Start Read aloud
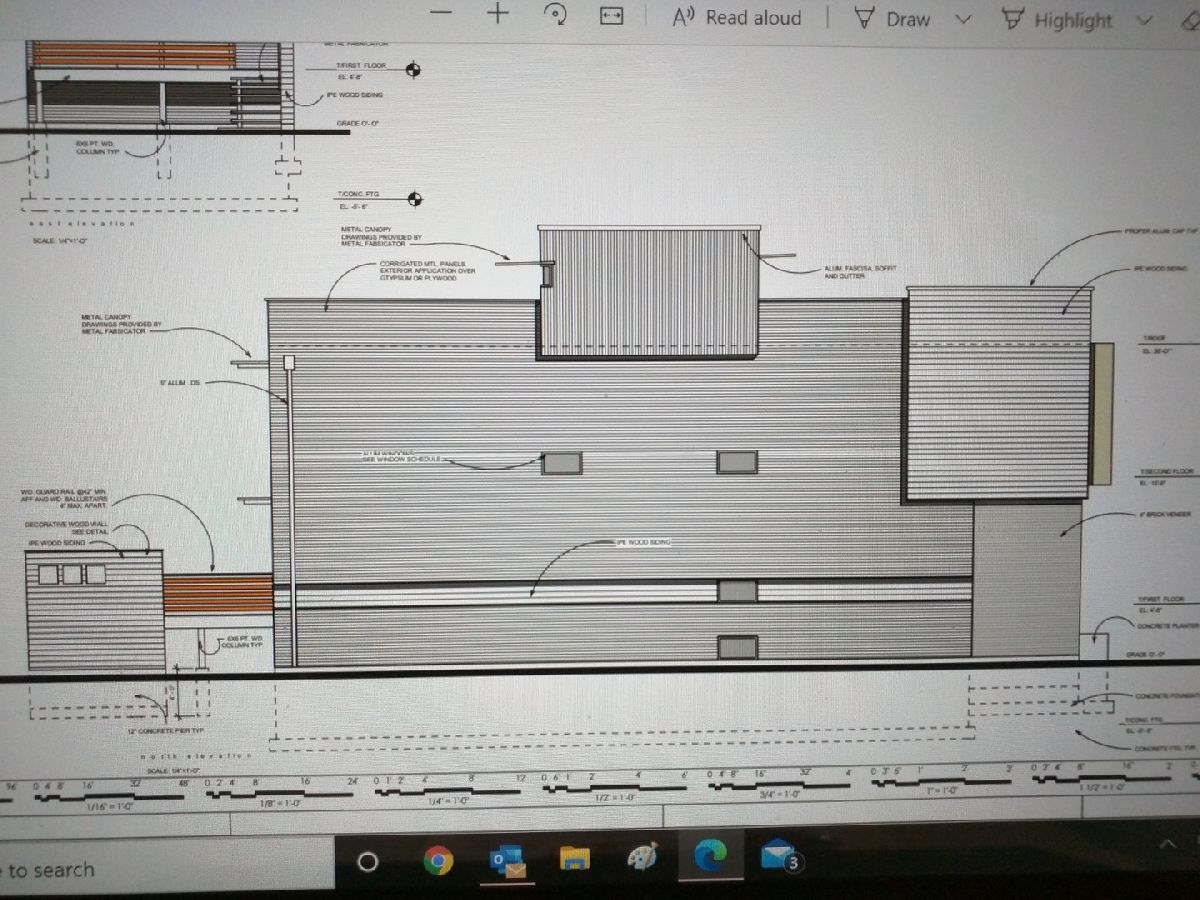Image resolution: width=1200 pixels, height=900 pixels. coord(737,17)
